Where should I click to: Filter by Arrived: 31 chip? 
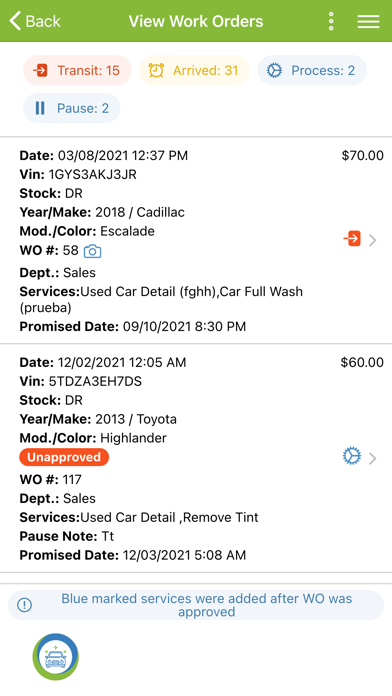194,70
